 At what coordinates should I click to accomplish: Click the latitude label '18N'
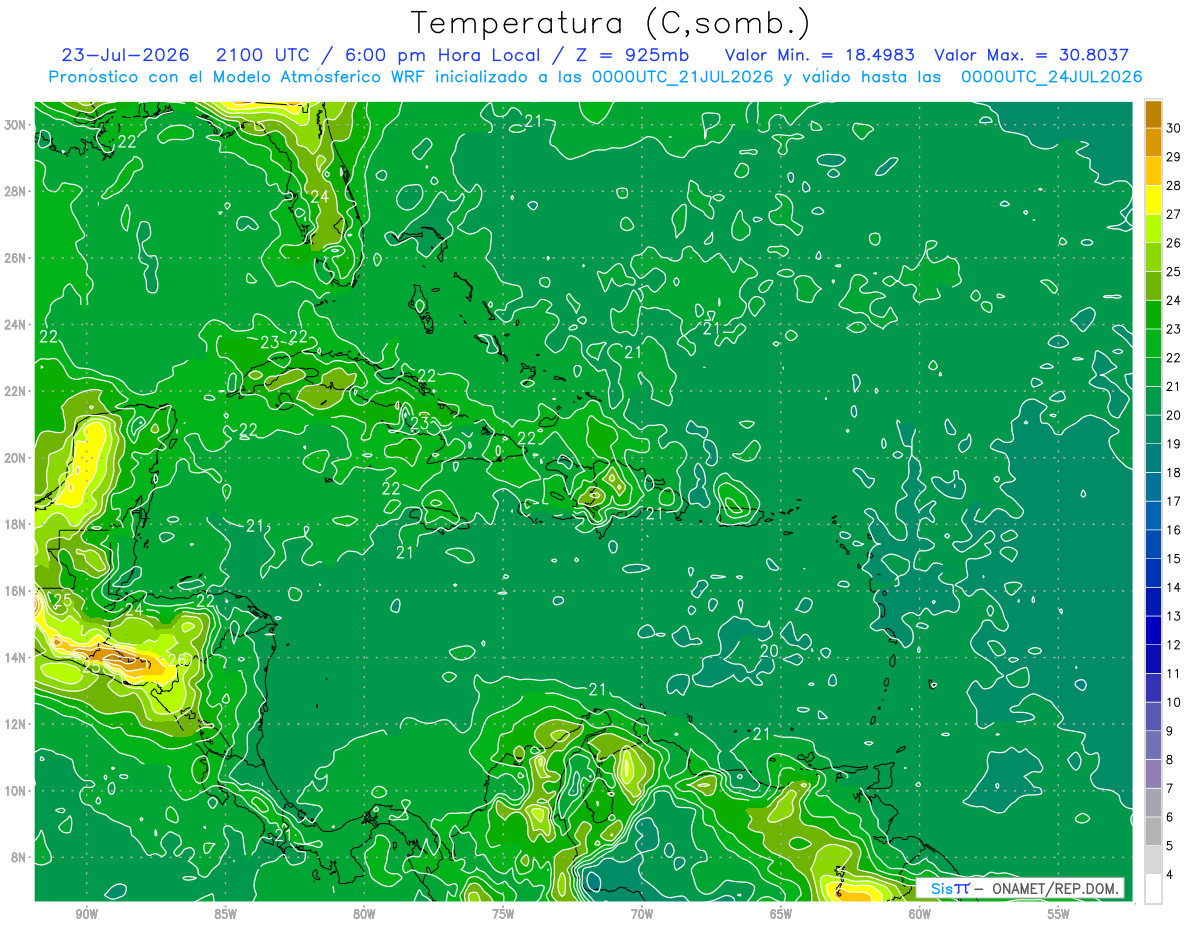coord(17,524)
